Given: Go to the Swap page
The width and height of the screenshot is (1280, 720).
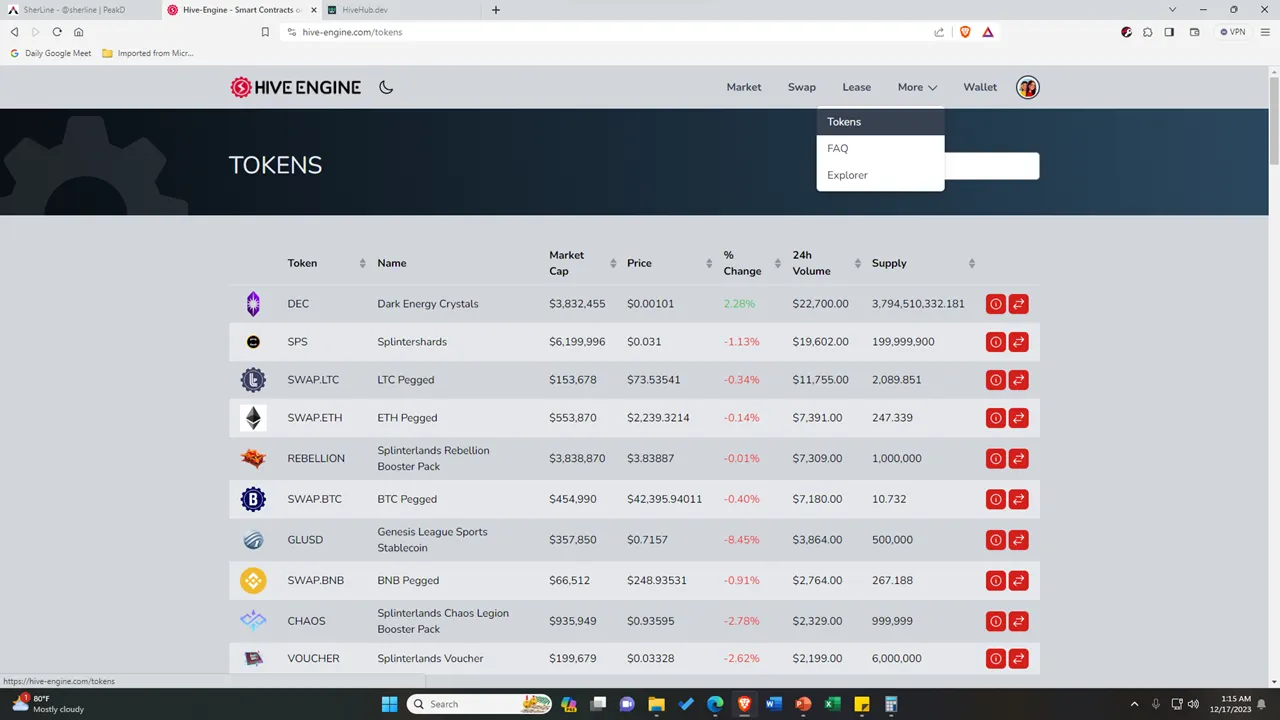Looking at the screenshot, I should (802, 87).
